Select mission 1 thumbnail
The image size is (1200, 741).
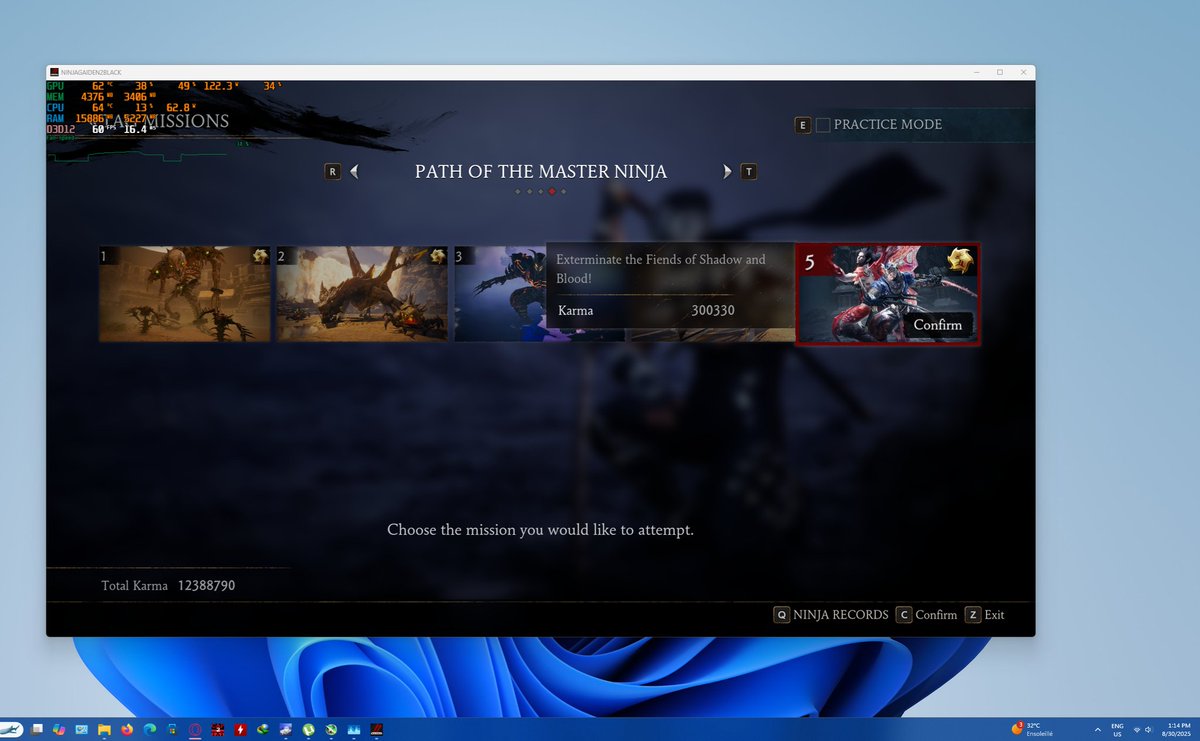pos(184,294)
